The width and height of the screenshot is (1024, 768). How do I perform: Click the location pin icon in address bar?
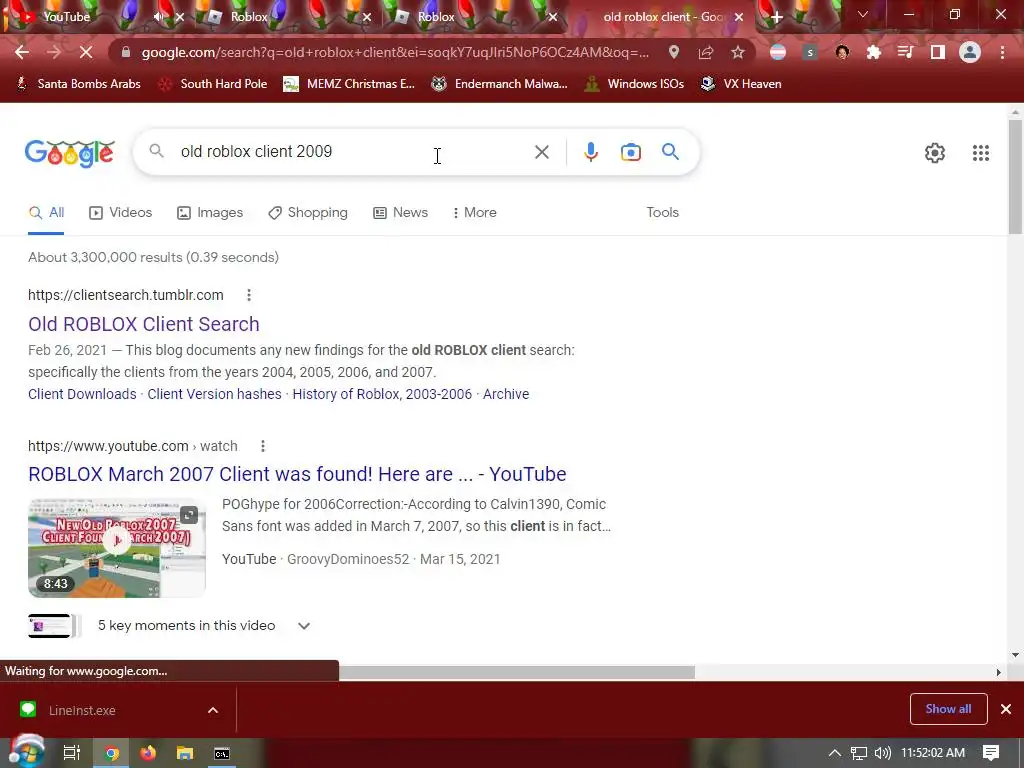click(674, 52)
